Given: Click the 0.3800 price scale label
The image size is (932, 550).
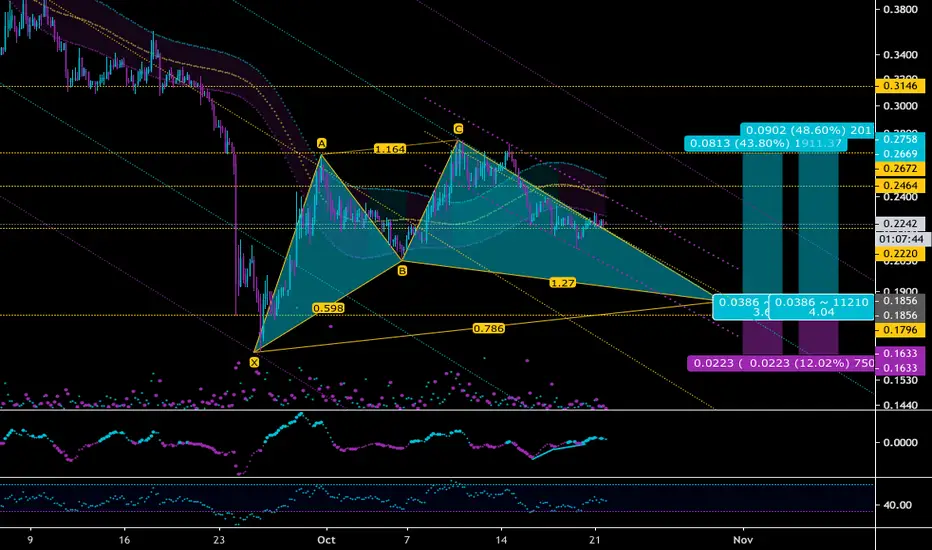Looking at the screenshot, I should [900, 9].
